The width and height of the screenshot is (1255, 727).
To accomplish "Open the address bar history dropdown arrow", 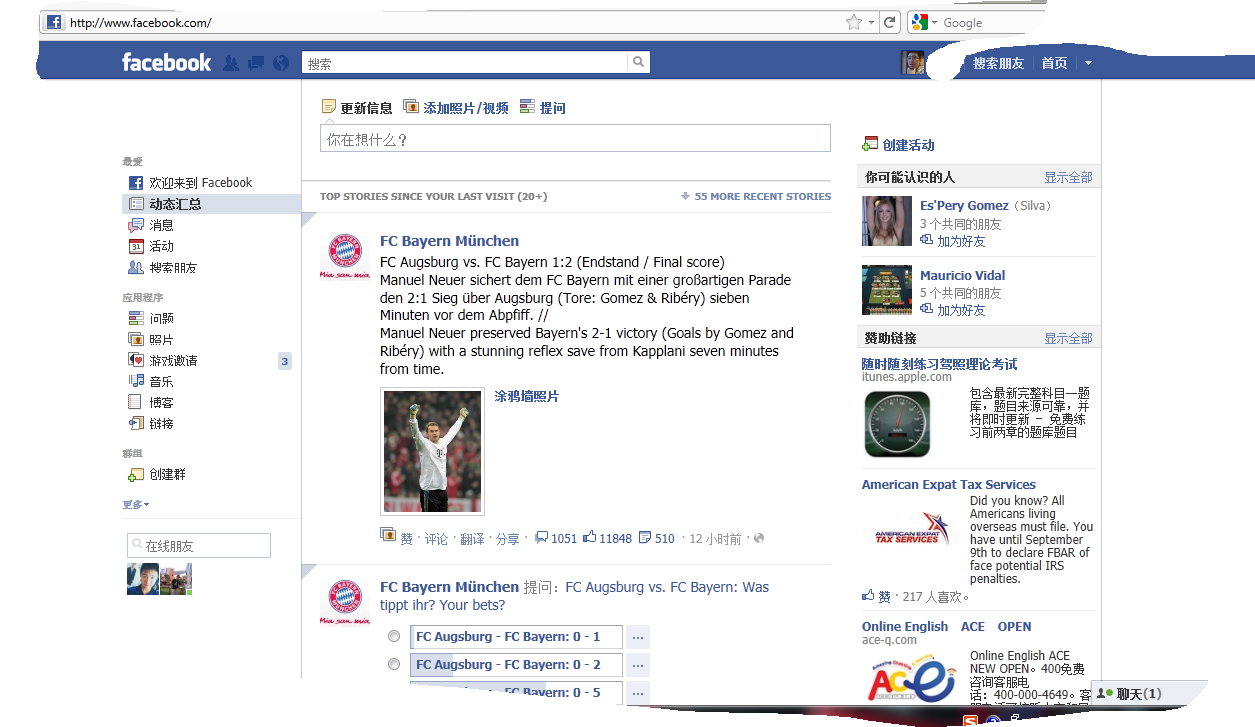I will [x=871, y=22].
